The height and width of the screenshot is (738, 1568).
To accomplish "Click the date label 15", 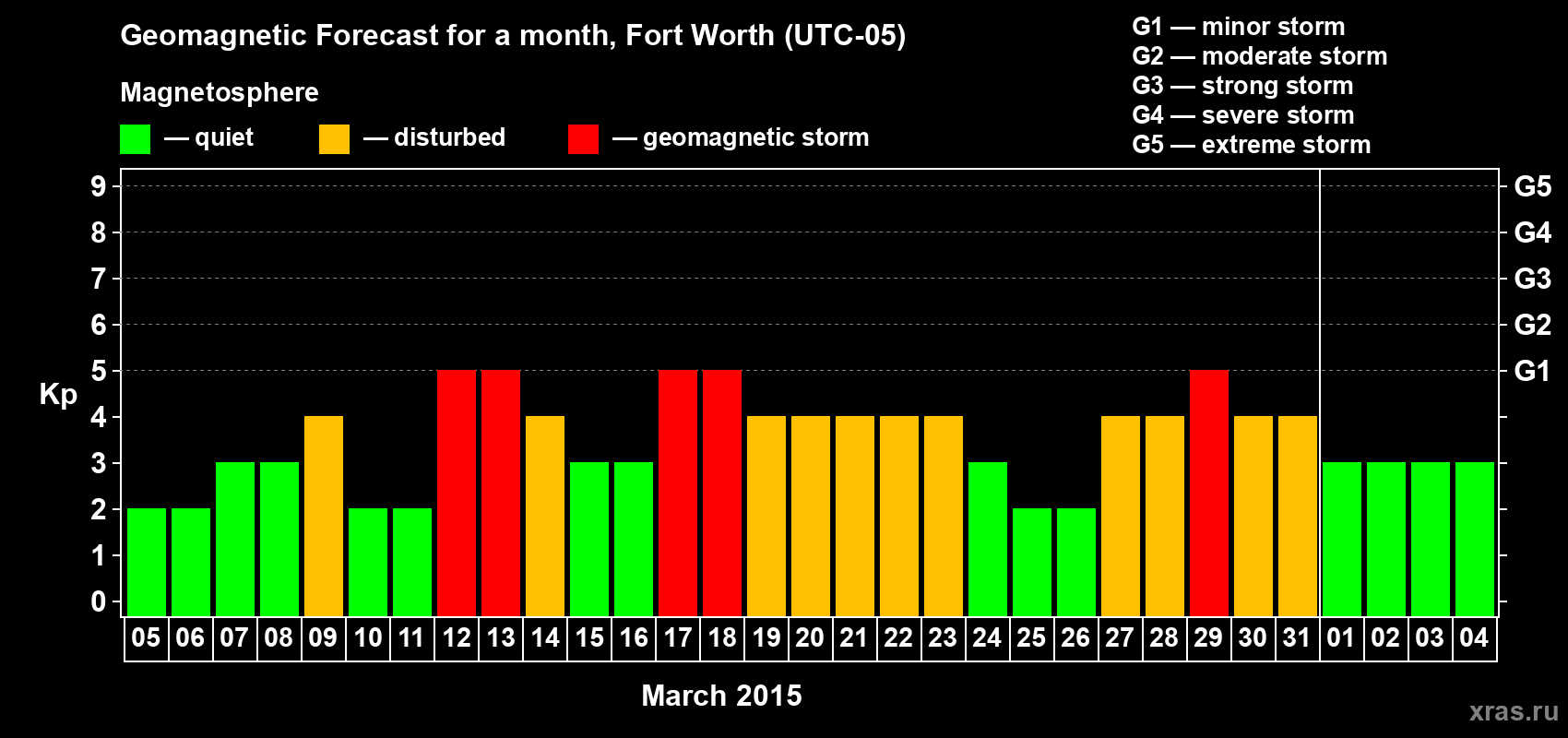I will (x=588, y=638).
